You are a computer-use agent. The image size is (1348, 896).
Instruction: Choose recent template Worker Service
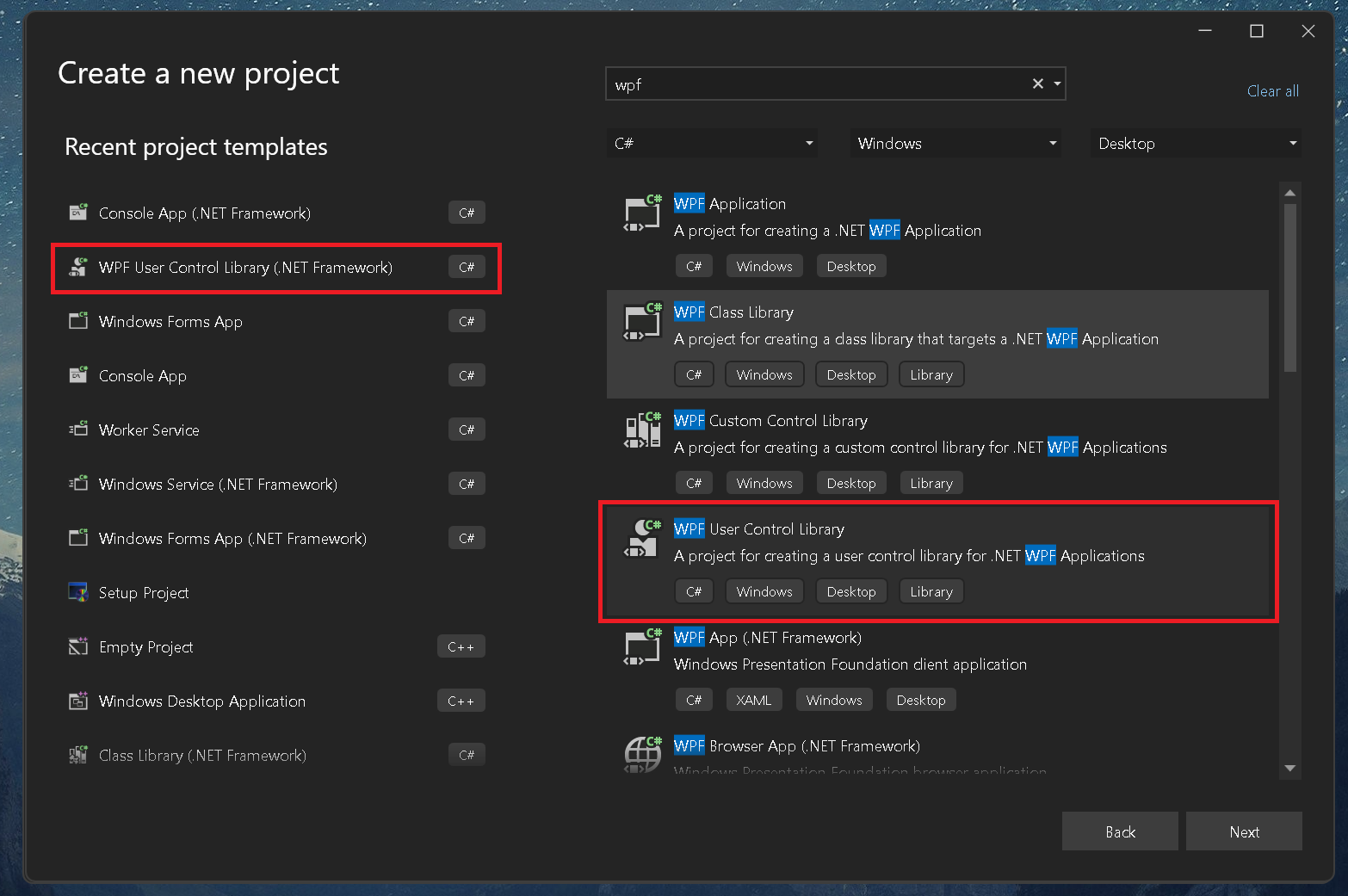pos(276,429)
